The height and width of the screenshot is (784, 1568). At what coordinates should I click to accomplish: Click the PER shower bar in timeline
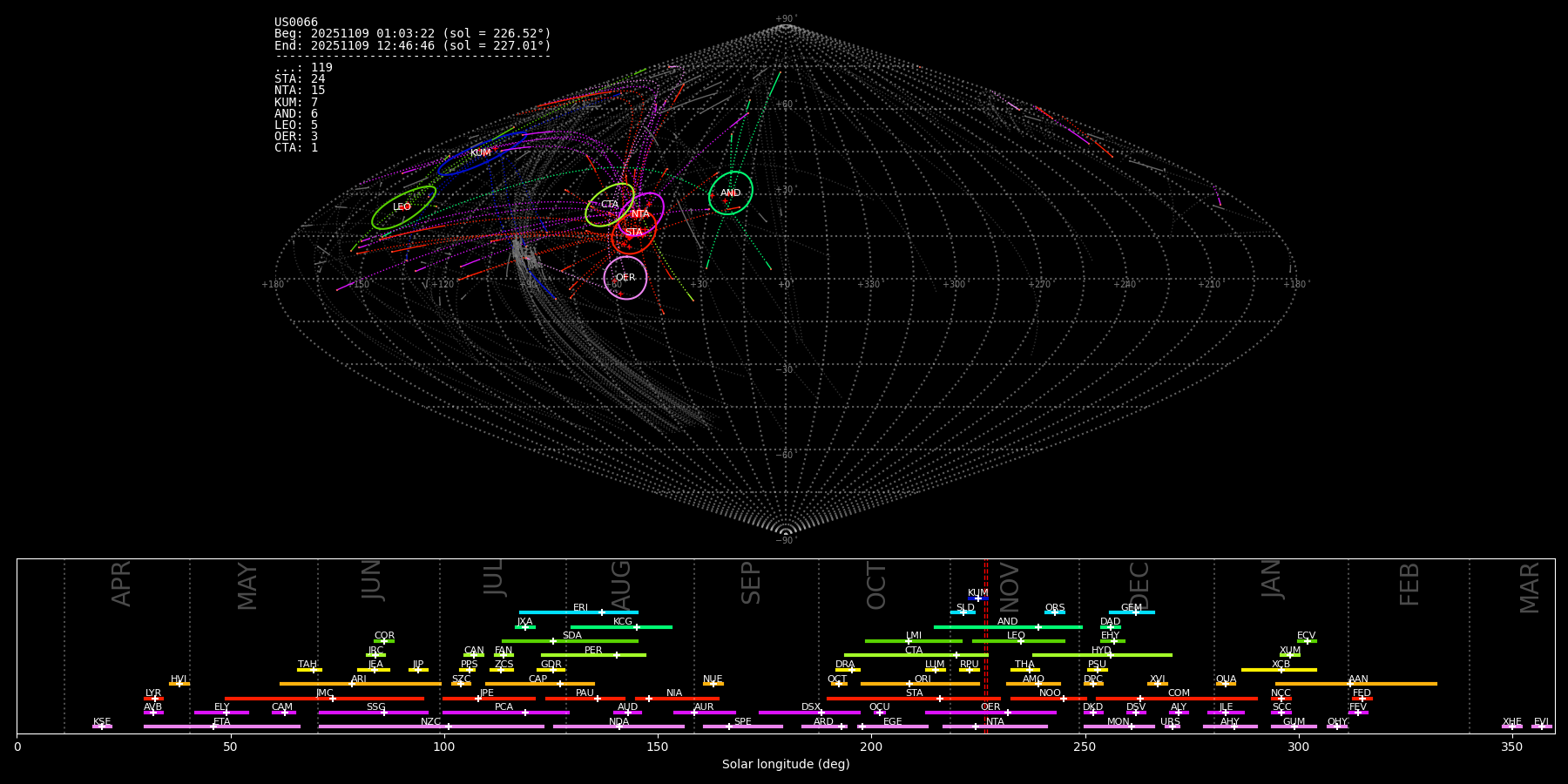click(593, 655)
